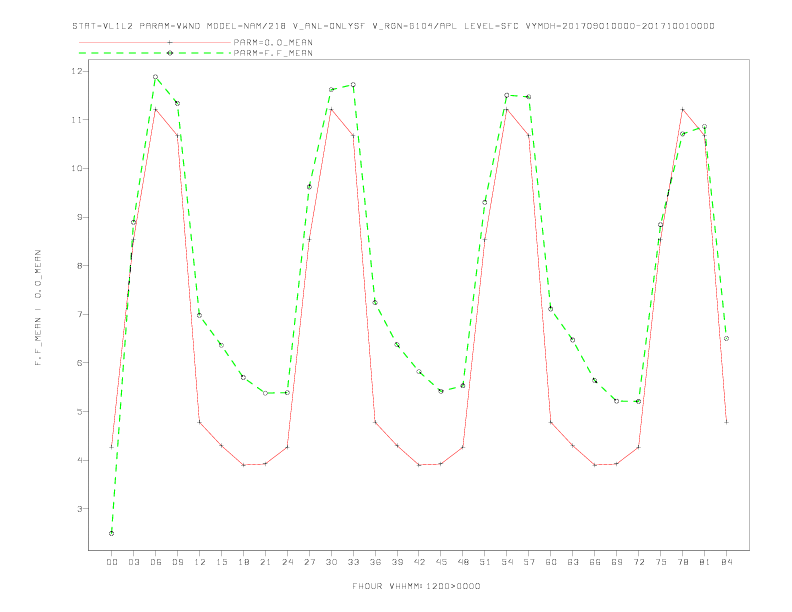Click x-axis hour label 57
The width and height of the screenshot is (792, 612).
tap(529, 562)
